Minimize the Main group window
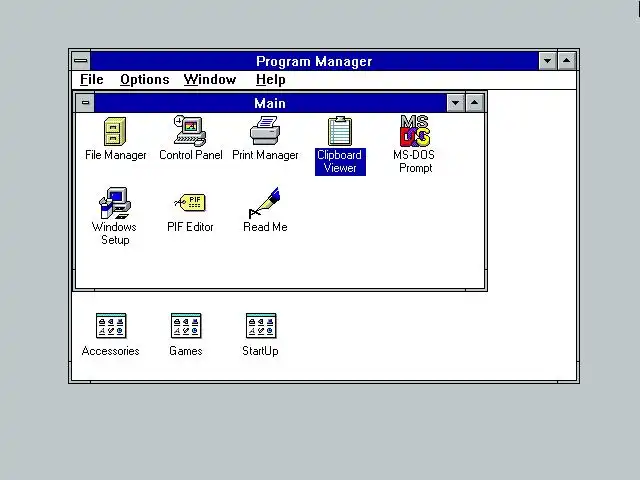The height and width of the screenshot is (480, 640). click(456, 103)
